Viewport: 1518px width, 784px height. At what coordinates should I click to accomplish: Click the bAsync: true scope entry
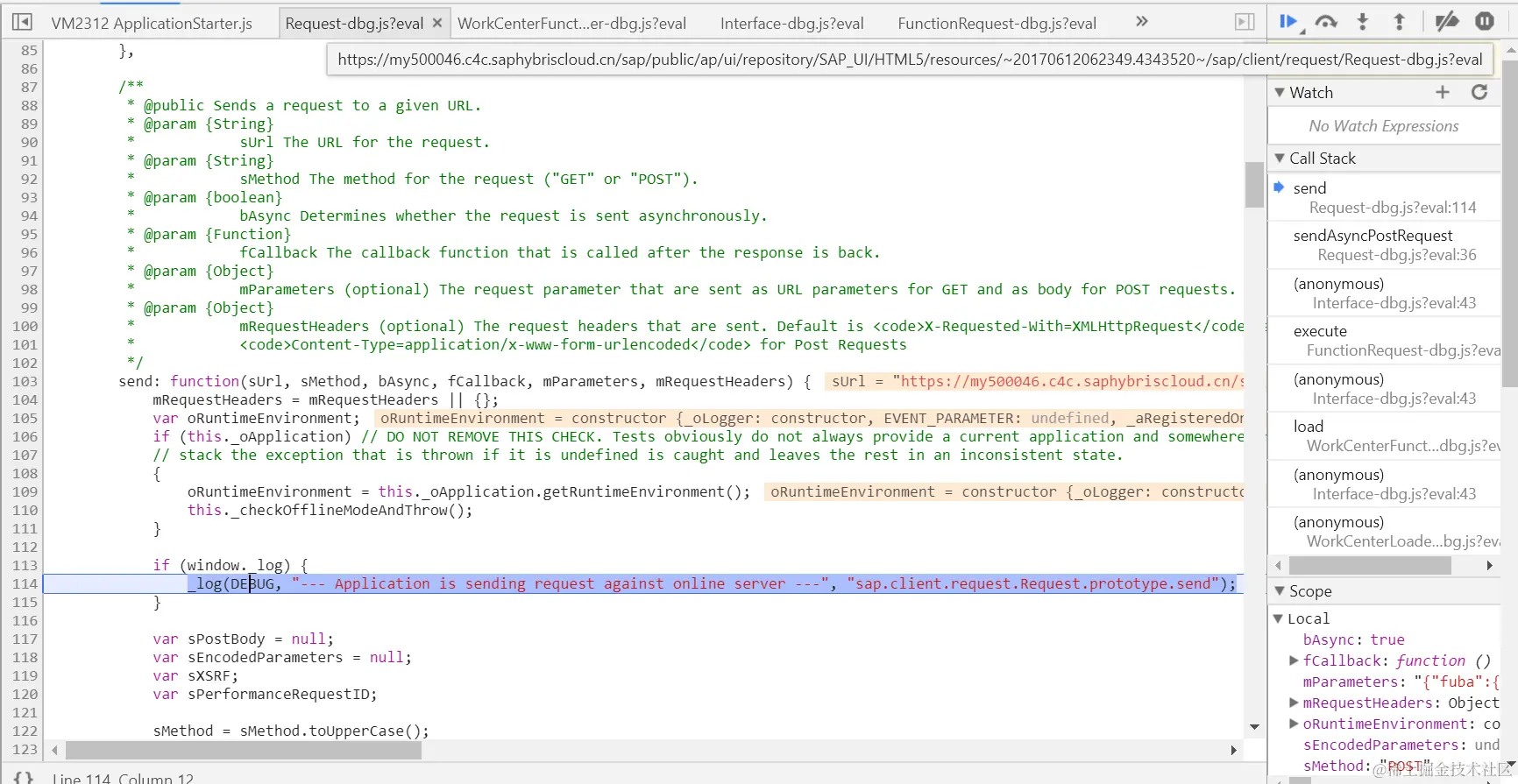(x=1353, y=639)
